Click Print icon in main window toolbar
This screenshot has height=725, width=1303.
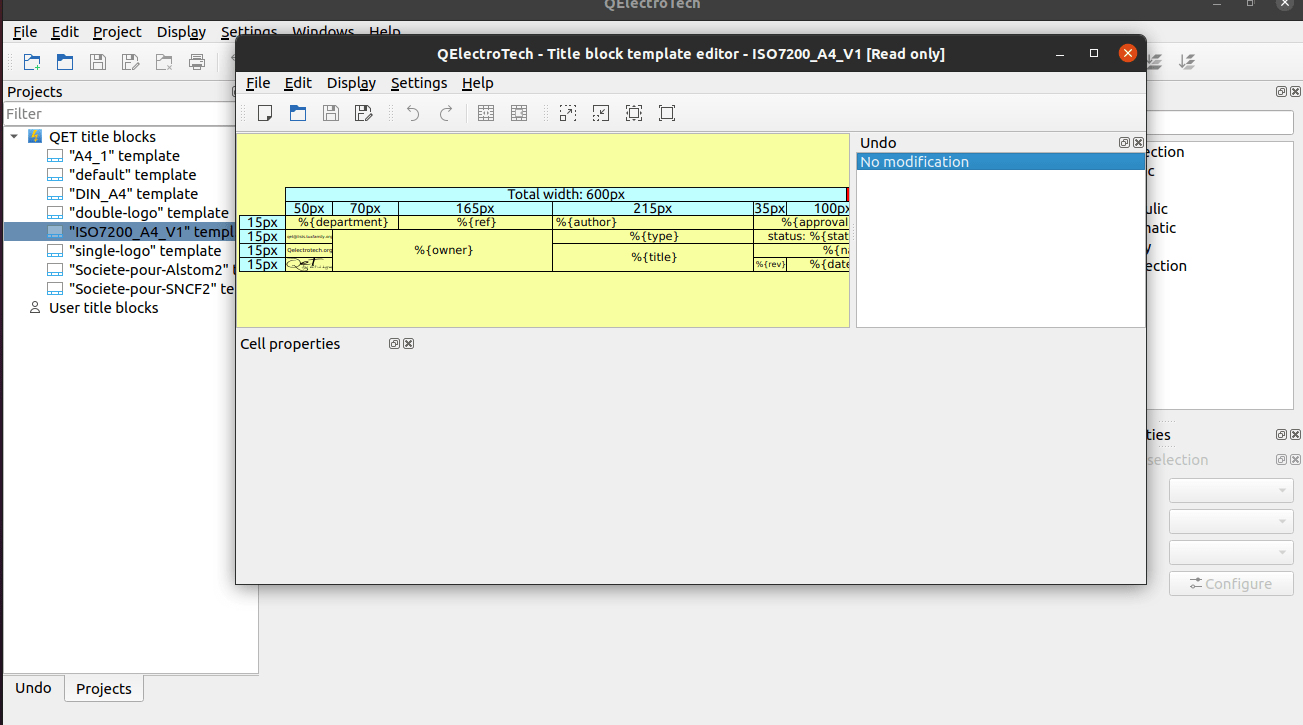(x=197, y=62)
